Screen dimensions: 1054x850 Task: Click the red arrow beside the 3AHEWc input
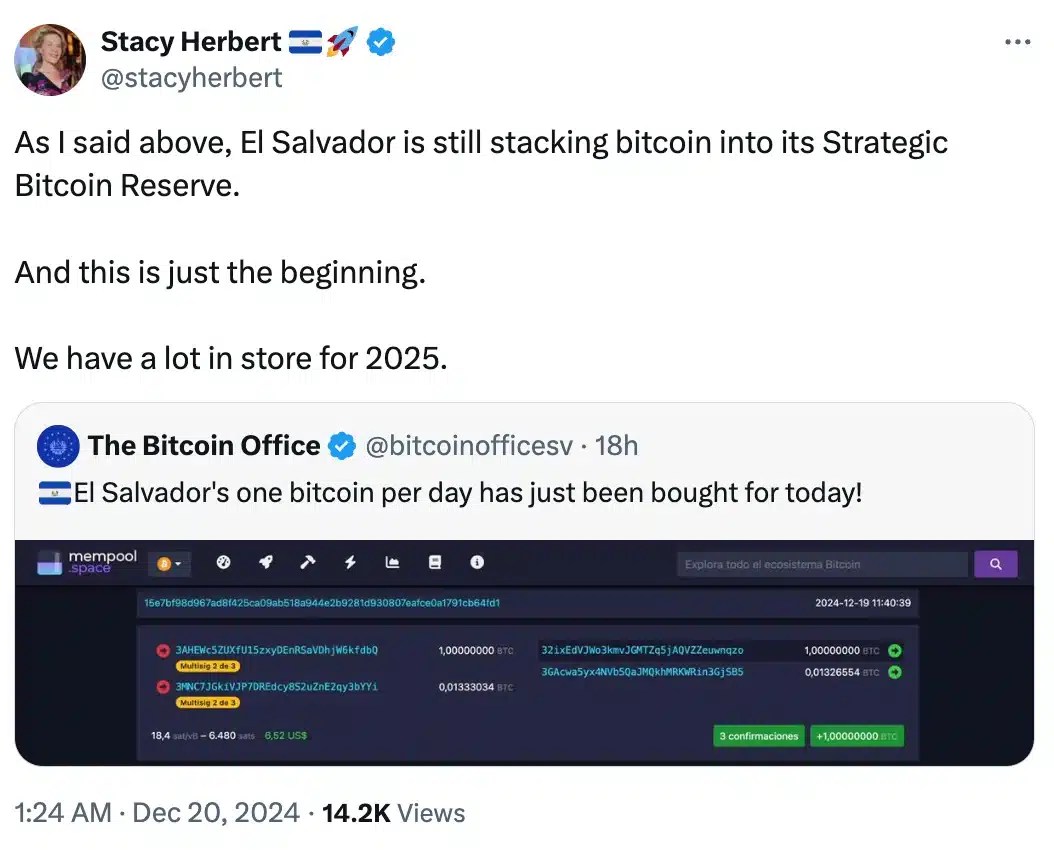click(x=162, y=650)
